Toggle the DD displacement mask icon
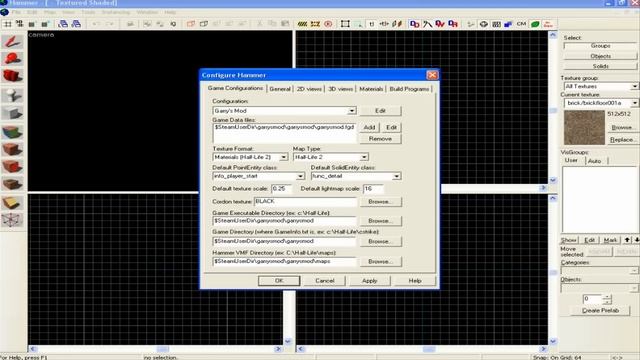 pyautogui.click(x=414, y=24)
